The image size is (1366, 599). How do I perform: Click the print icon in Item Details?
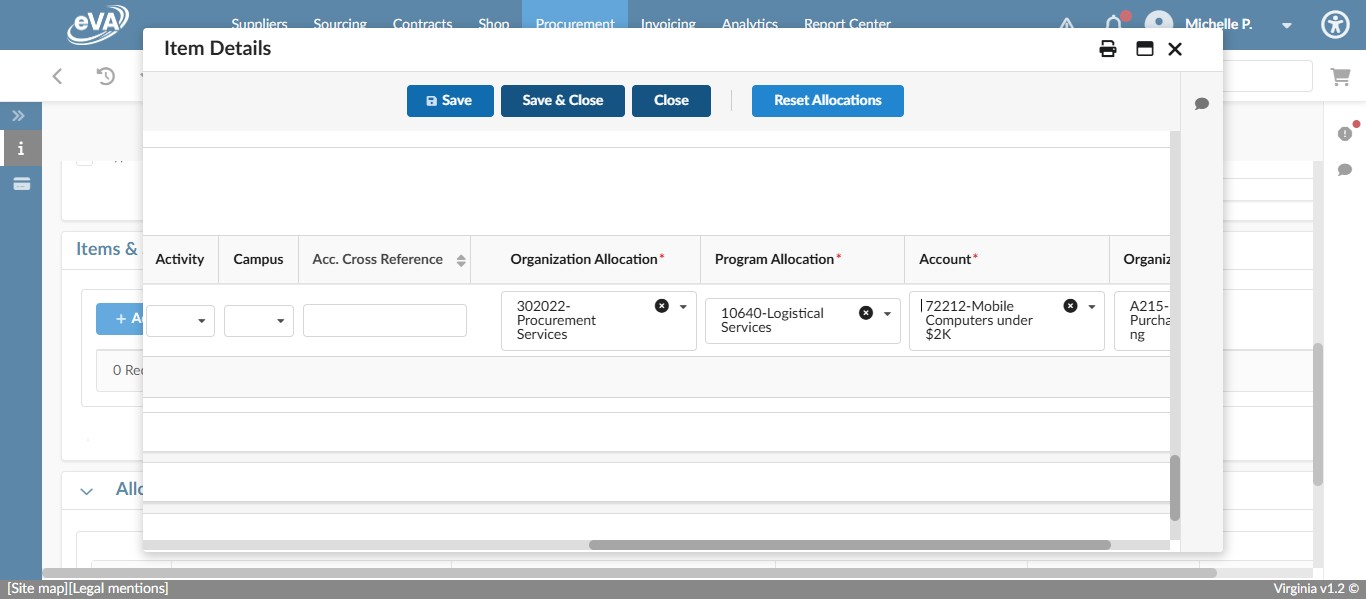pyautogui.click(x=1108, y=49)
